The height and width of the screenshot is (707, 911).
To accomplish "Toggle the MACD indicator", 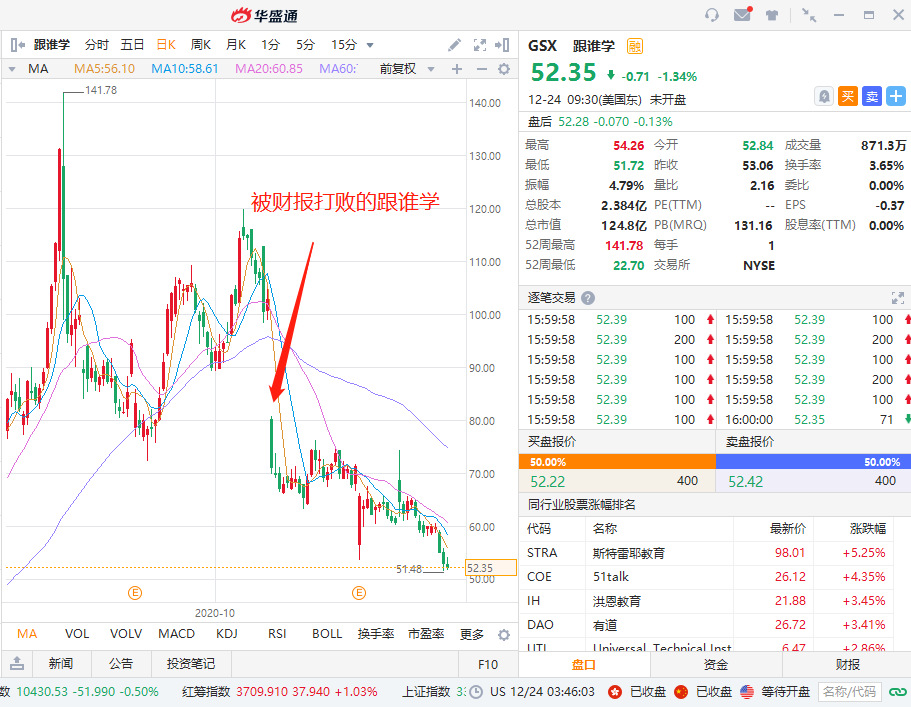I will 177,634.
